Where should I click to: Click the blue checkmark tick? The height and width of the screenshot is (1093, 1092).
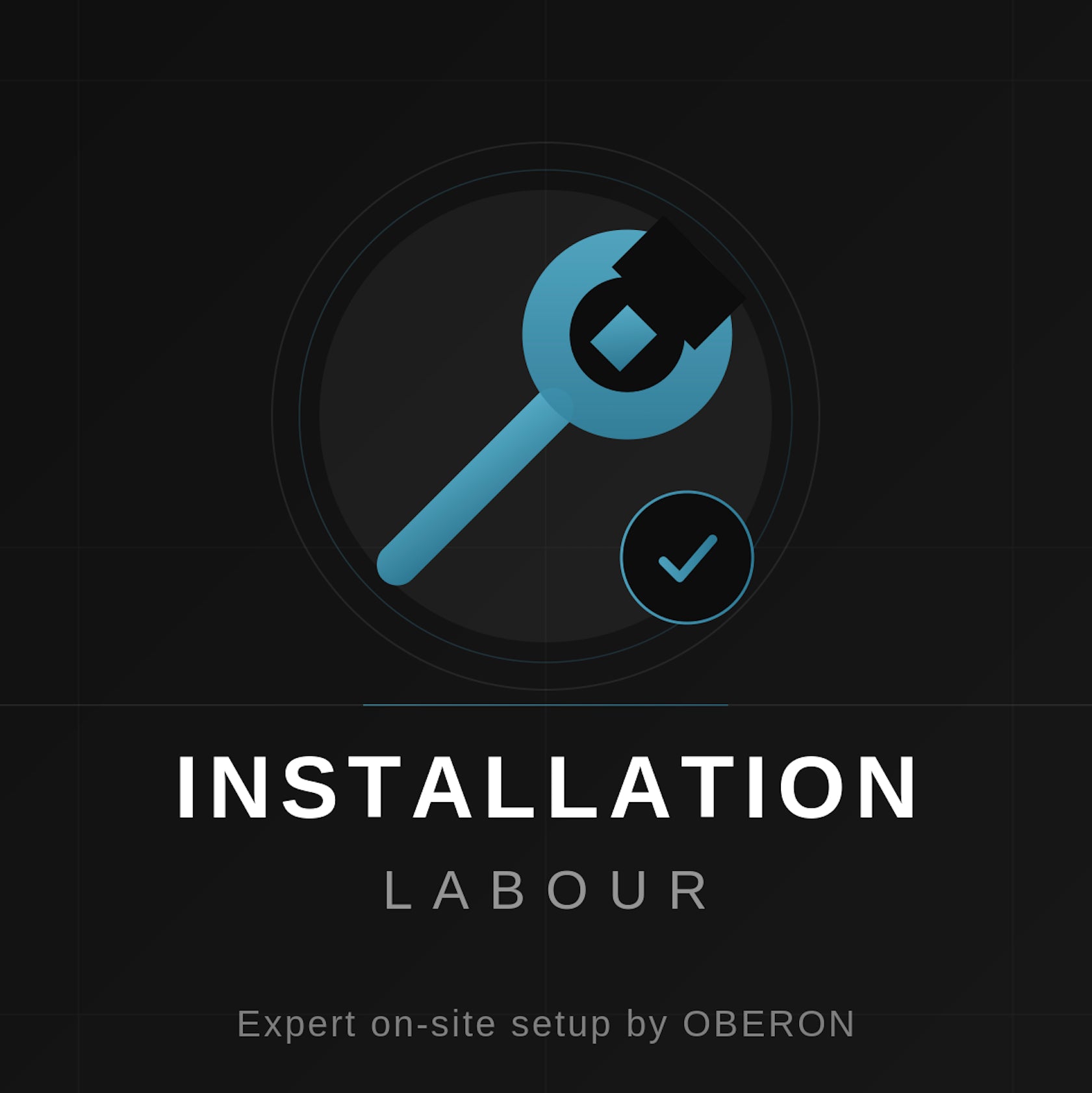(688, 559)
